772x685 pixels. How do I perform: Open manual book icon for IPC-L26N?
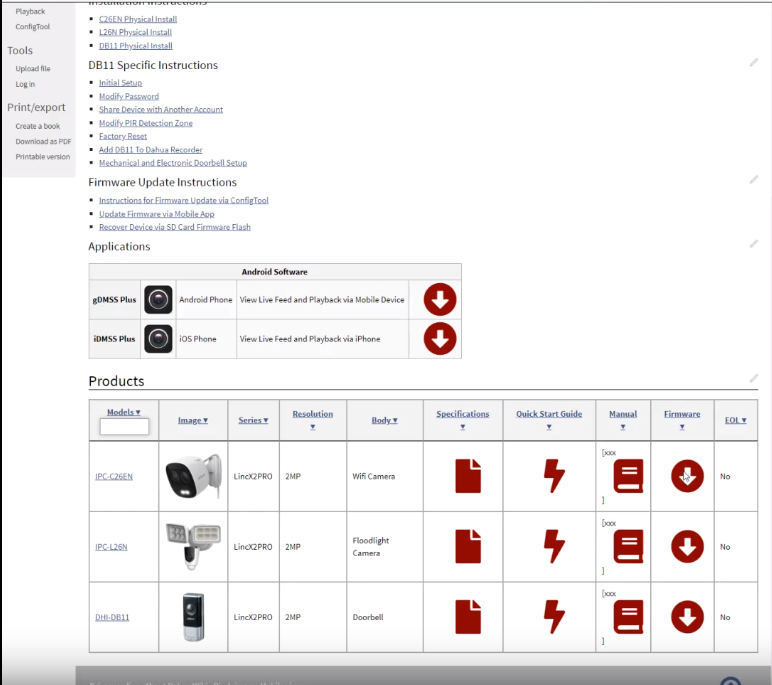pos(628,547)
